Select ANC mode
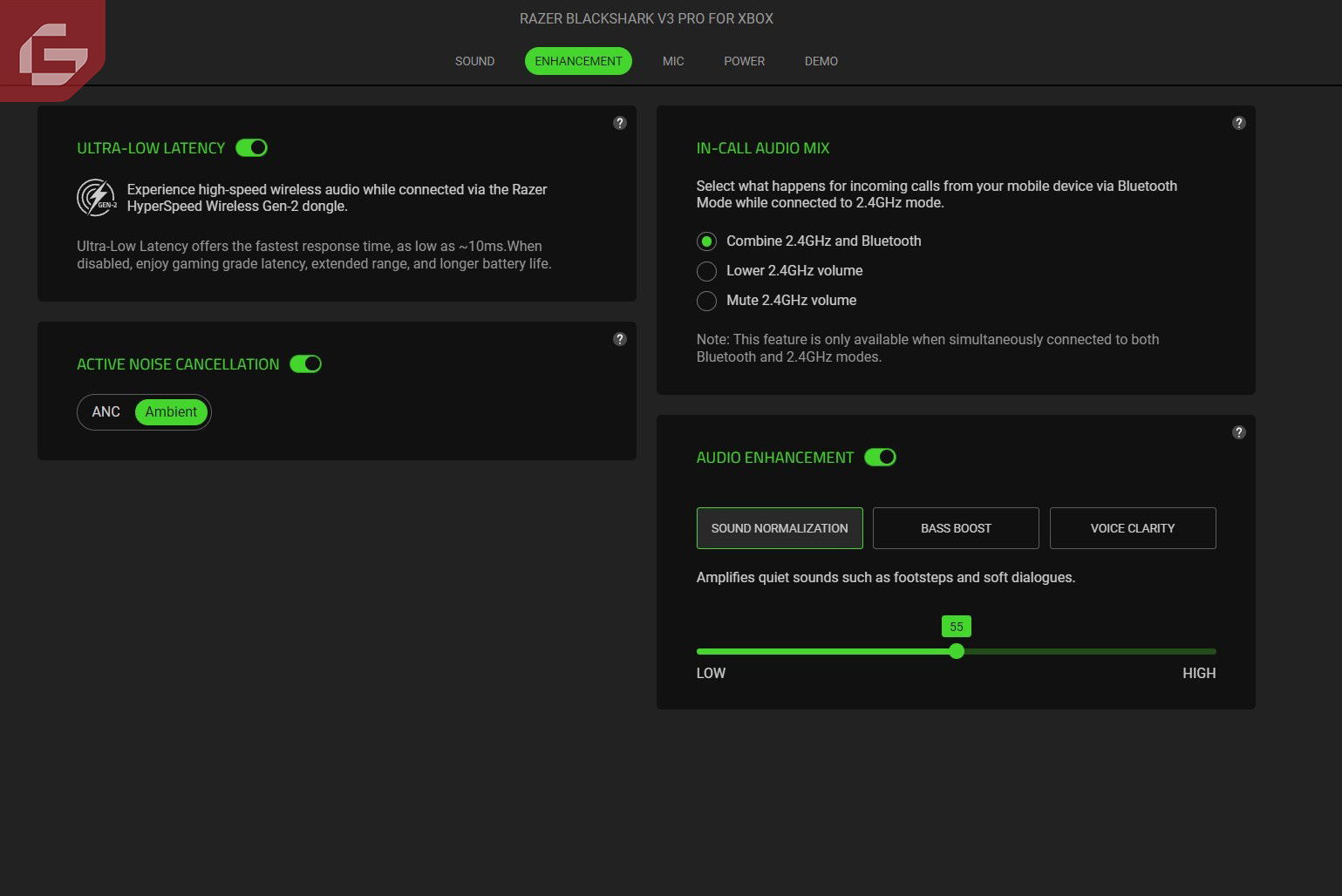Screen dimensions: 1342x896 click(106, 412)
